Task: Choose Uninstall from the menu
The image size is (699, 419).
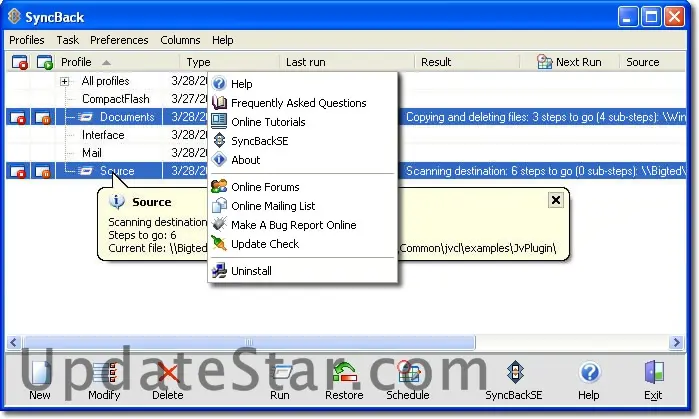Action: click(303, 271)
